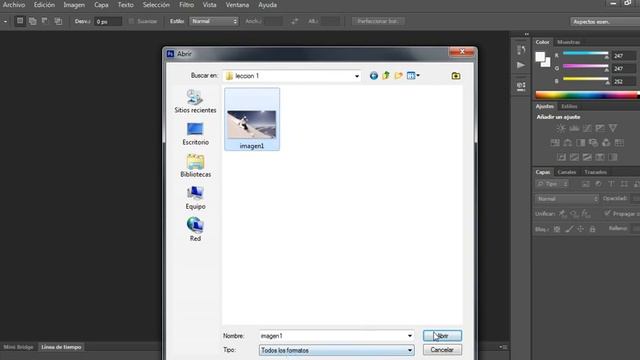The height and width of the screenshot is (360, 640).
Task: Switch to the Muestras tab
Action: (568, 42)
